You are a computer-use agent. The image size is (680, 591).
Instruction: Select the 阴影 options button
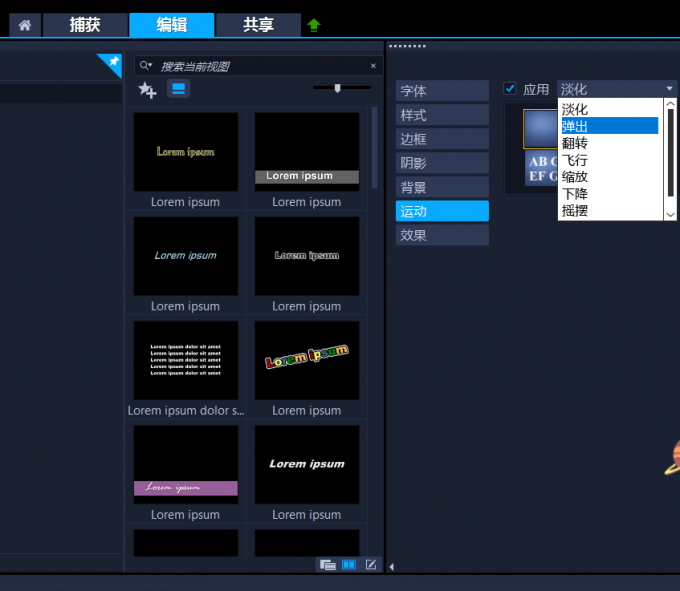click(x=442, y=163)
